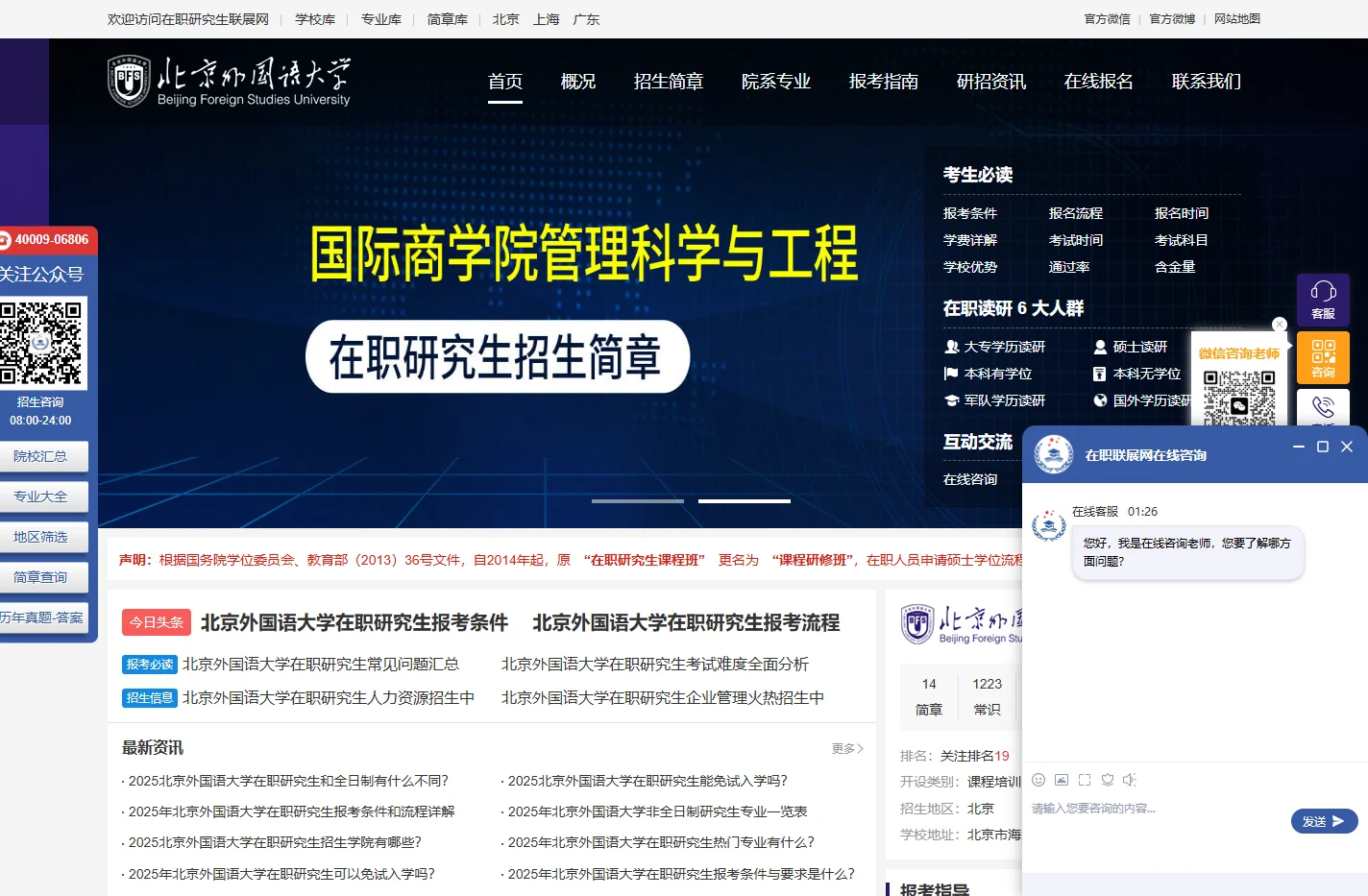This screenshot has width=1368, height=896.
Task: Click the 关注公众号 QR code image
Action: point(42,342)
